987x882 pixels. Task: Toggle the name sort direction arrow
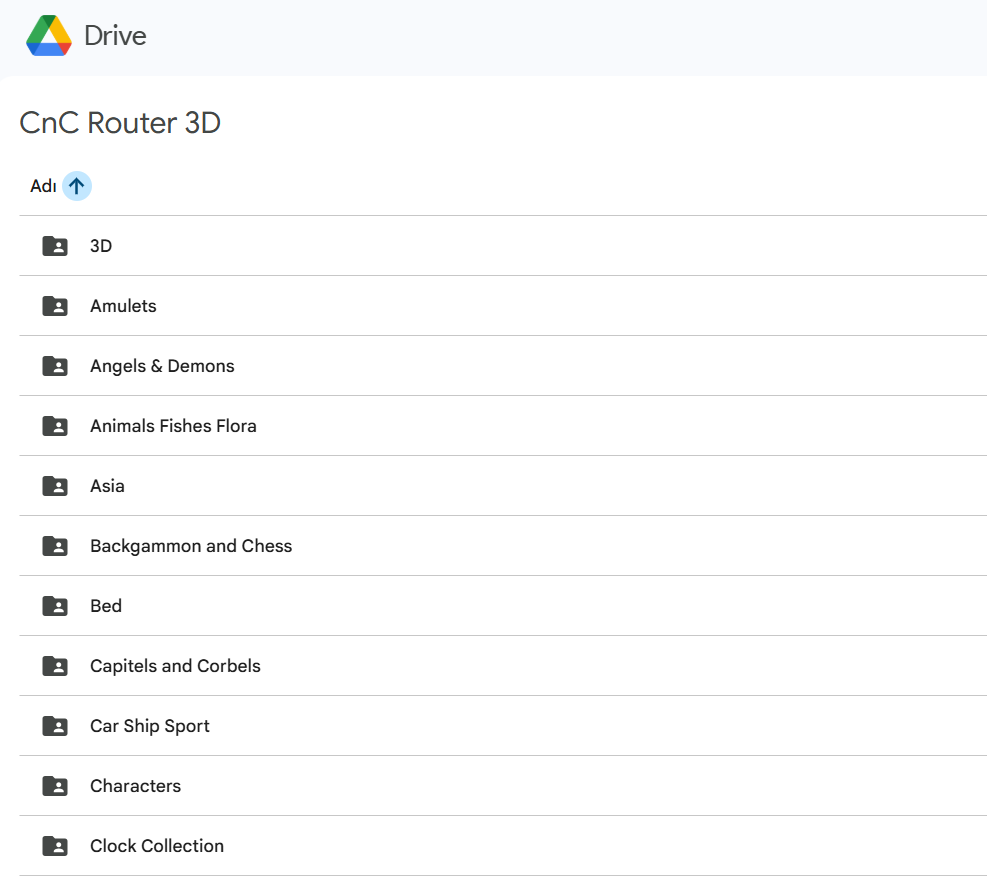77,186
